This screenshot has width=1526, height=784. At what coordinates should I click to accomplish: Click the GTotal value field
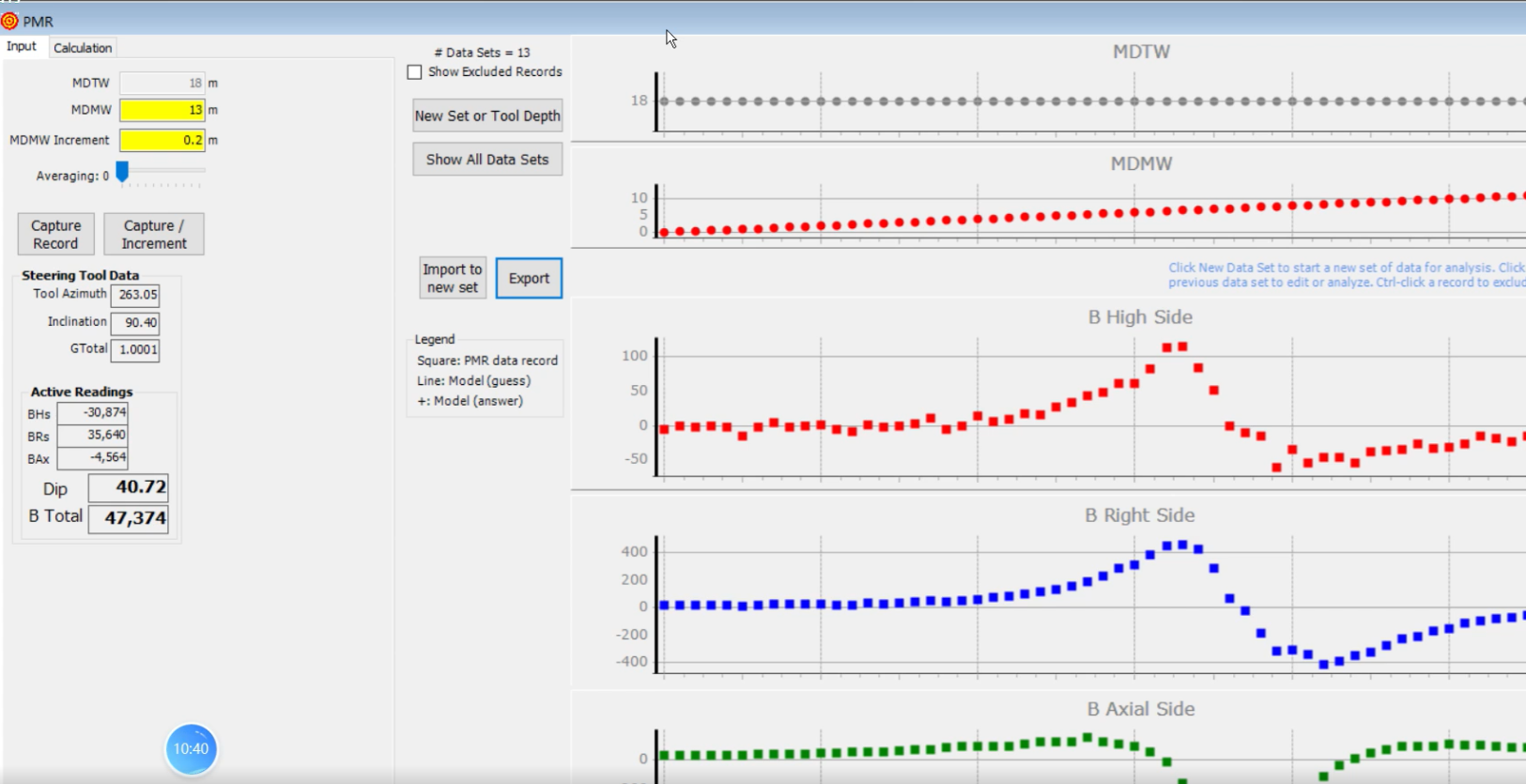point(135,350)
